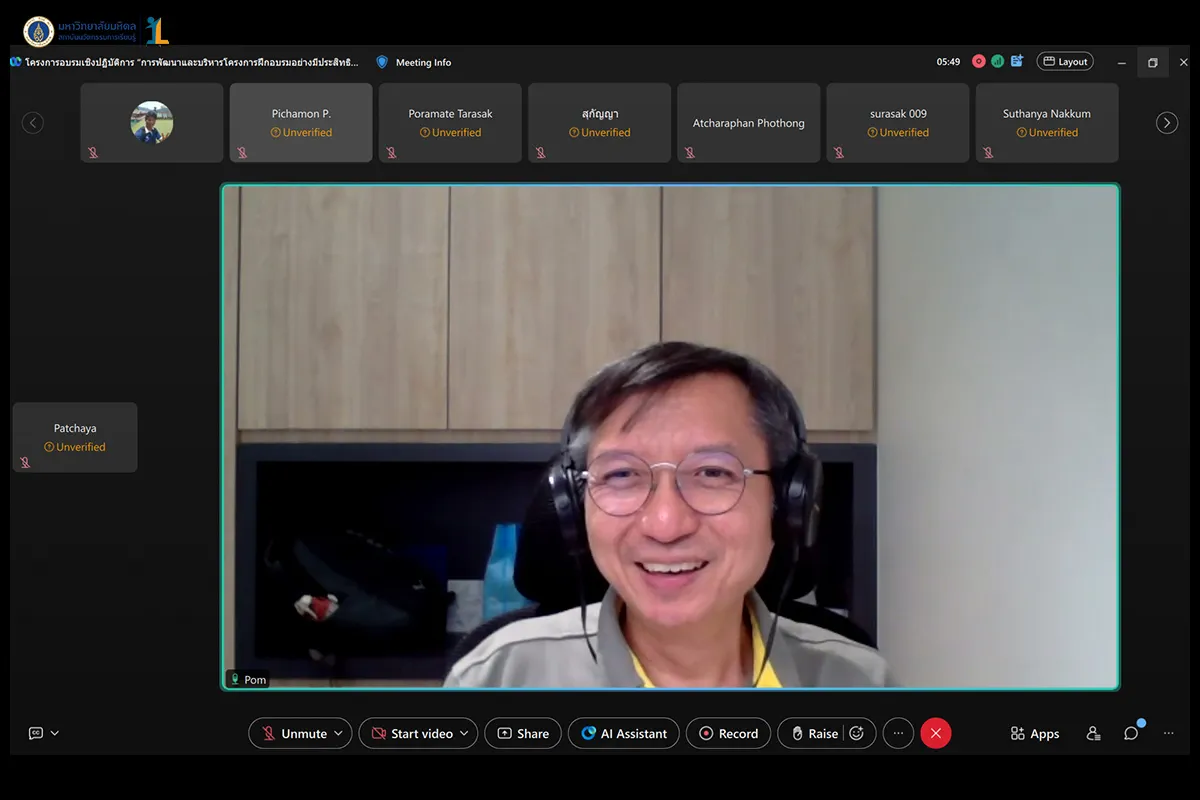The height and width of the screenshot is (800, 1200).
Task: Unmute the microphone
Action: (x=294, y=733)
